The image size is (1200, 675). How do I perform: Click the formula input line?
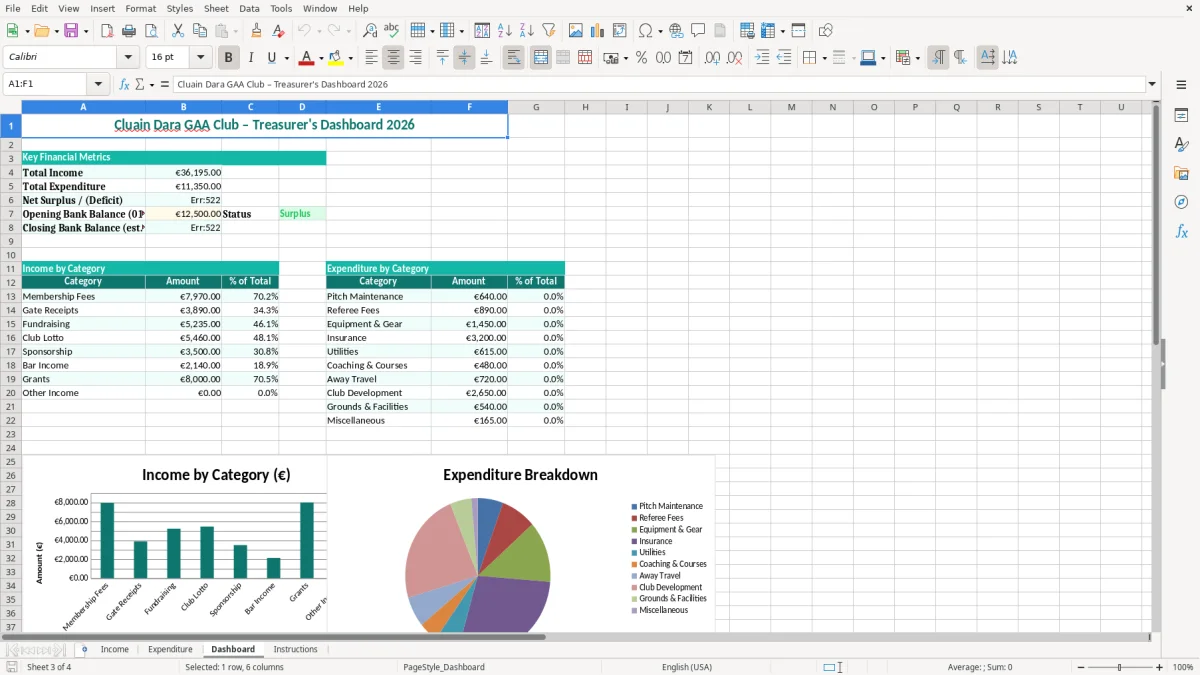pos(659,84)
